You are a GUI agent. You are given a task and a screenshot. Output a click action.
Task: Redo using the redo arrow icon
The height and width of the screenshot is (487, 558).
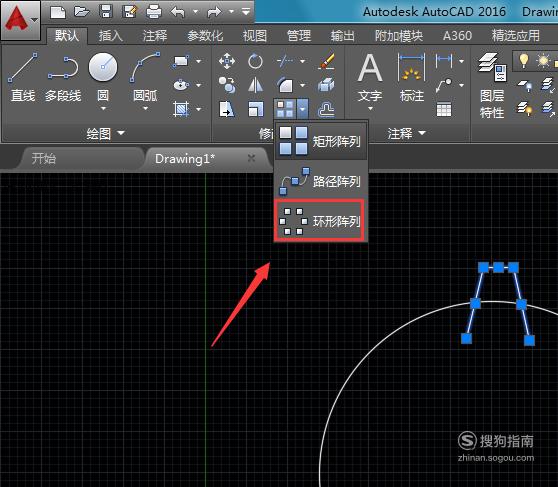pos(214,12)
